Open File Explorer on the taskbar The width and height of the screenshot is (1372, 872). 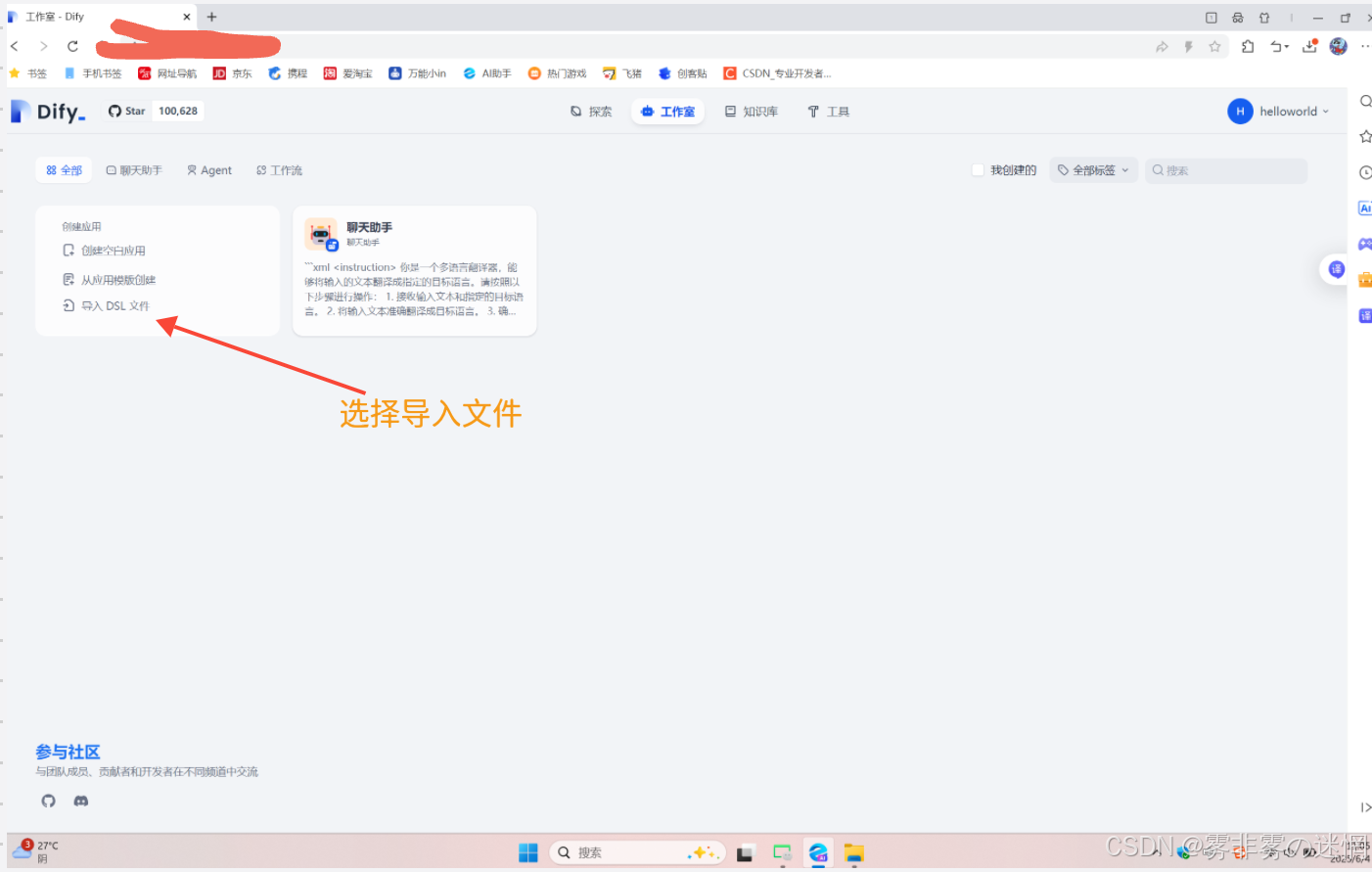click(854, 852)
